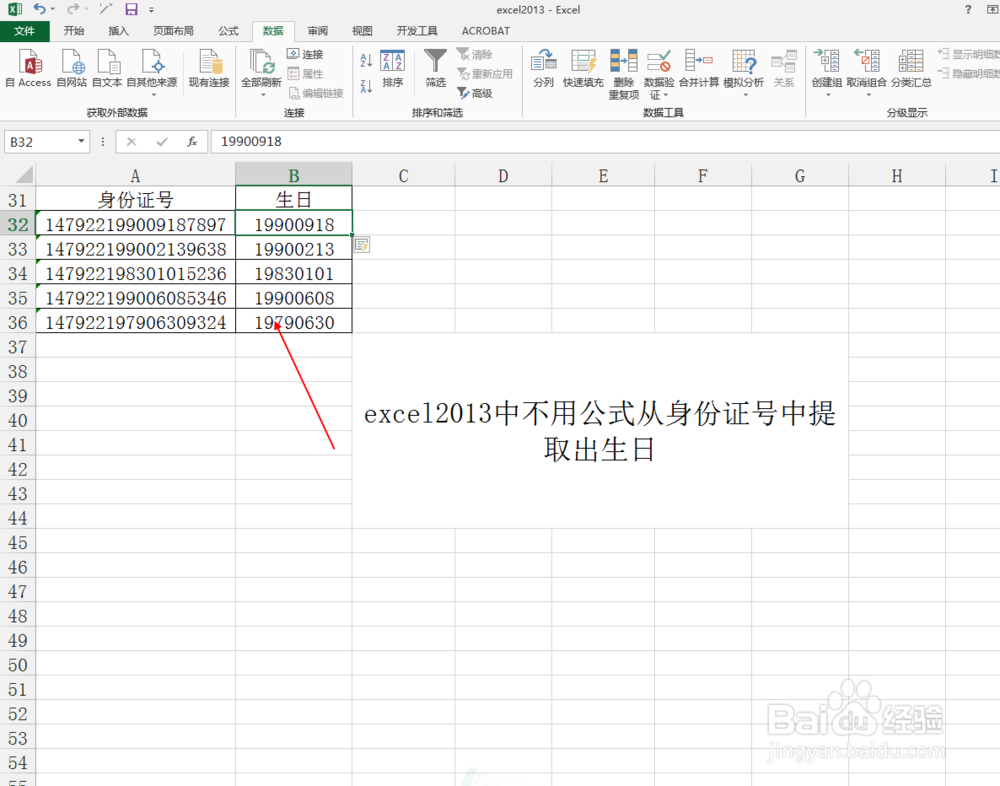1000x786 pixels.
Task: Open the 文件 menu
Action: (26, 30)
